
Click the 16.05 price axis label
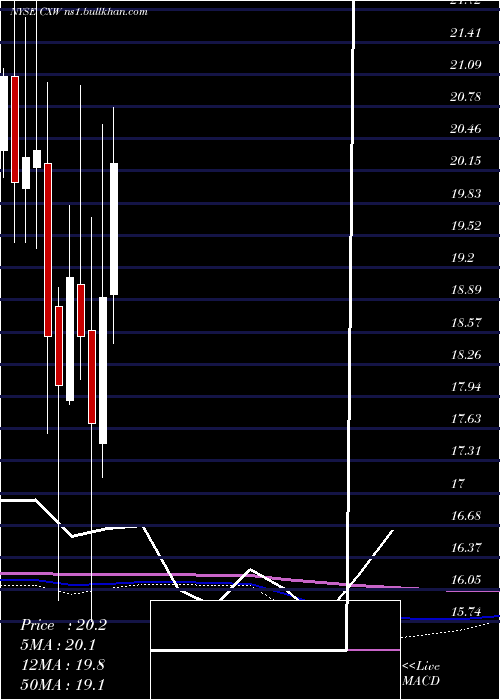coord(466,580)
